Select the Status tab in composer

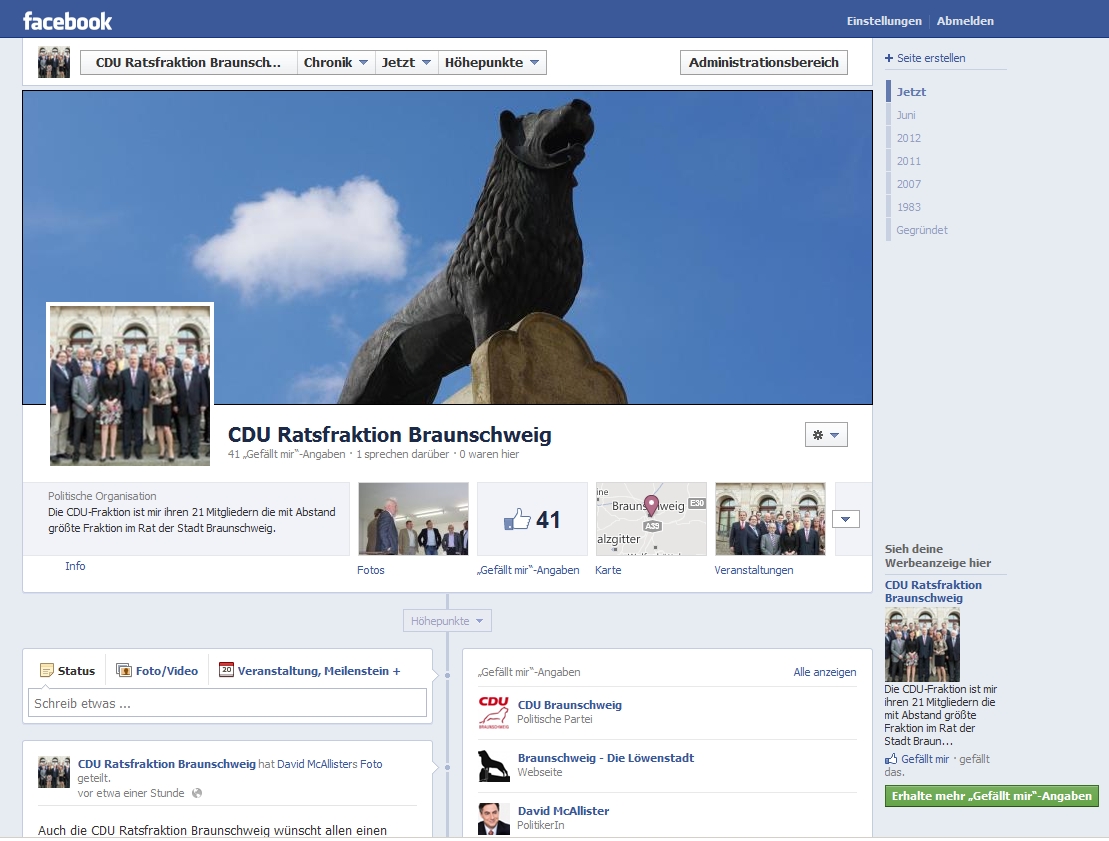[x=67, y=671]
